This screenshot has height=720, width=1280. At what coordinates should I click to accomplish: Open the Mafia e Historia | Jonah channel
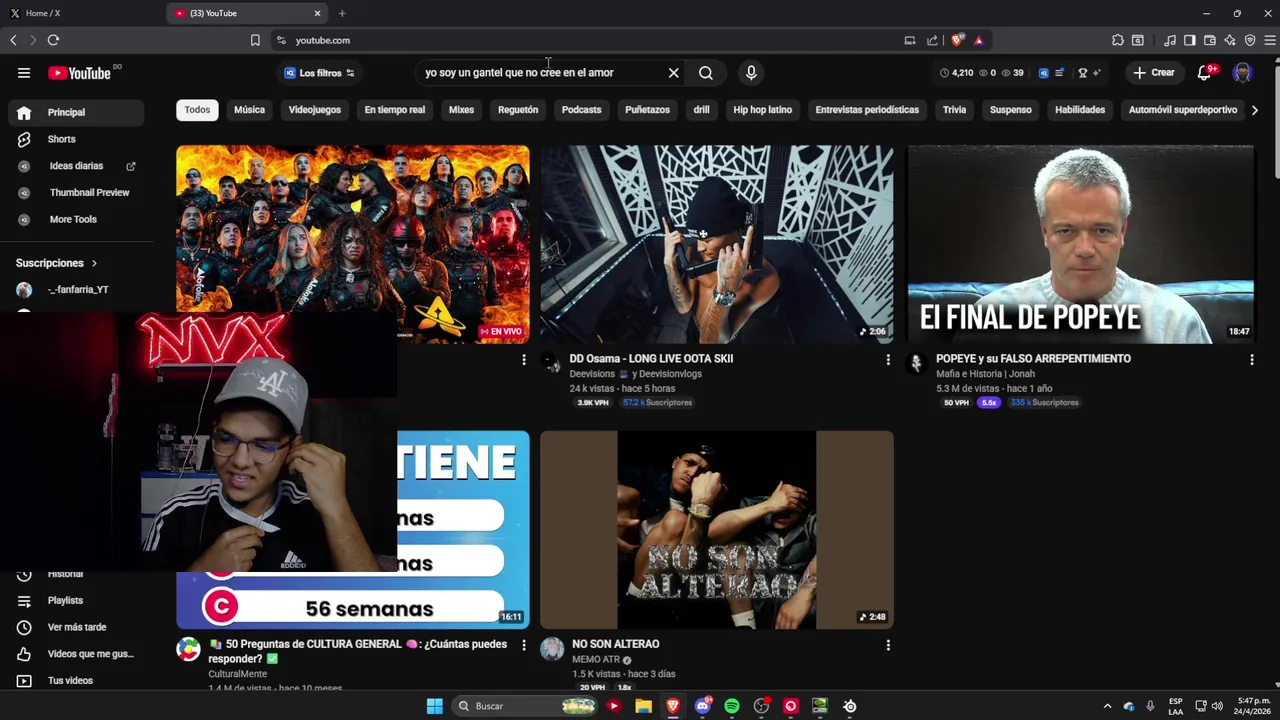(x=985, y=374)
